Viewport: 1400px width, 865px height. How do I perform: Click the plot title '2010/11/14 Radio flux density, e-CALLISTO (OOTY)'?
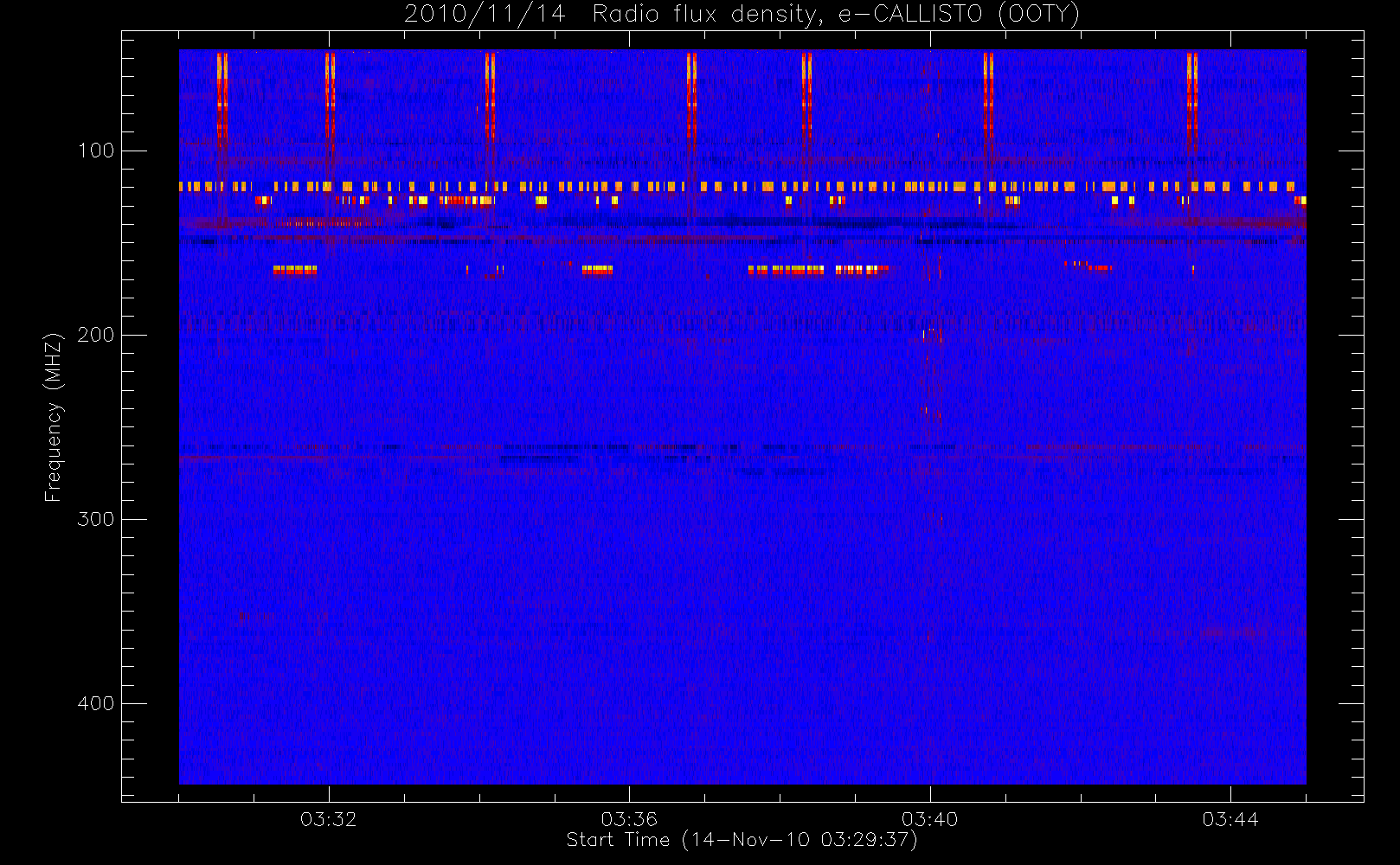click(x=742, y=15)
